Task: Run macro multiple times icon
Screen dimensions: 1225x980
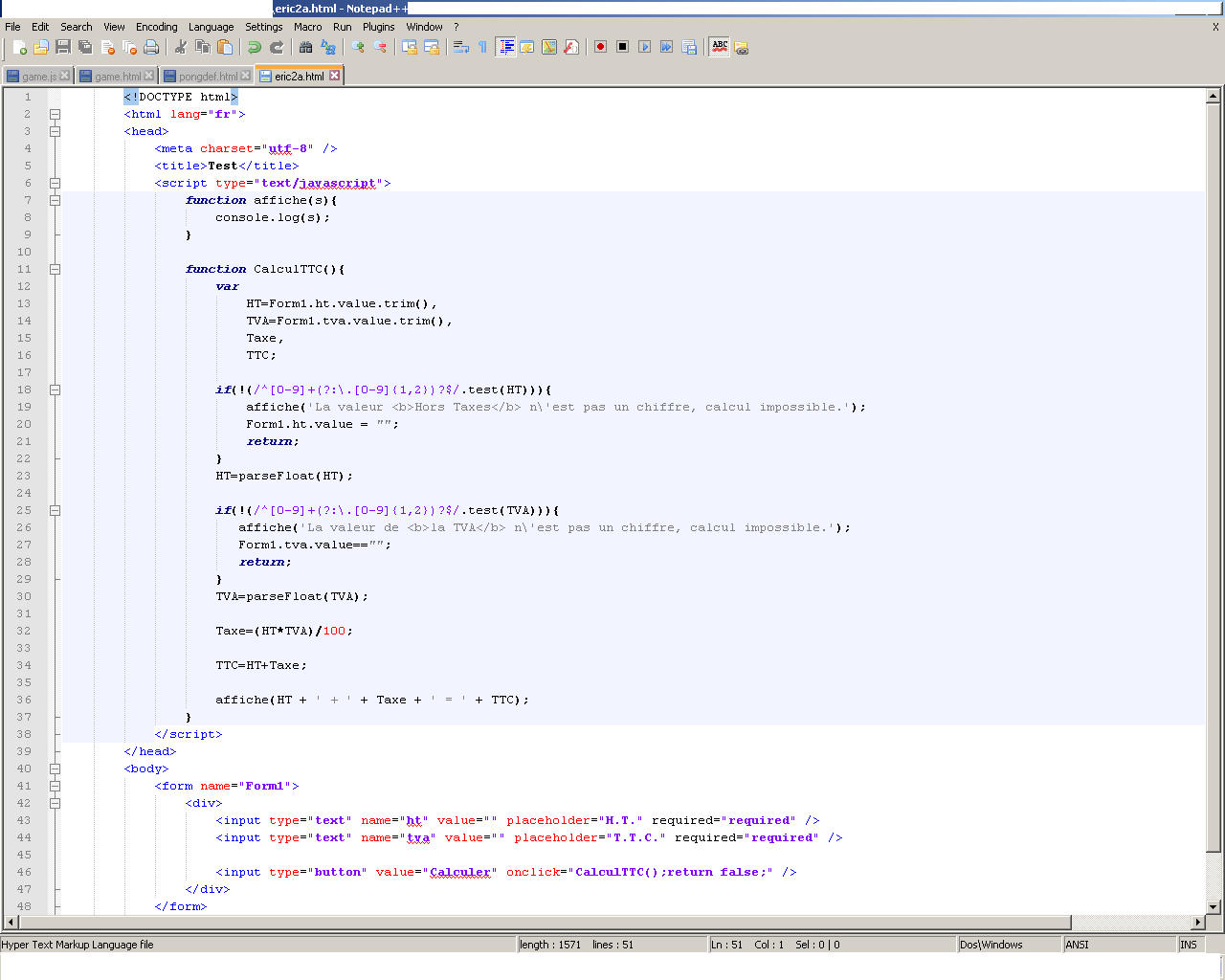Action: click(x=666, y=47)
